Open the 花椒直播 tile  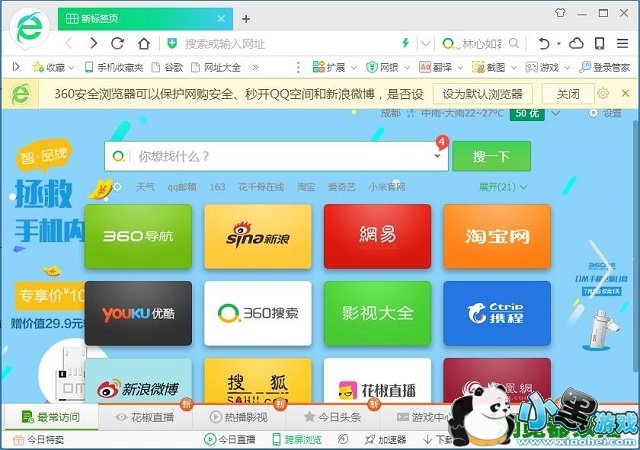pyautogui.click(x=378, y=381)
